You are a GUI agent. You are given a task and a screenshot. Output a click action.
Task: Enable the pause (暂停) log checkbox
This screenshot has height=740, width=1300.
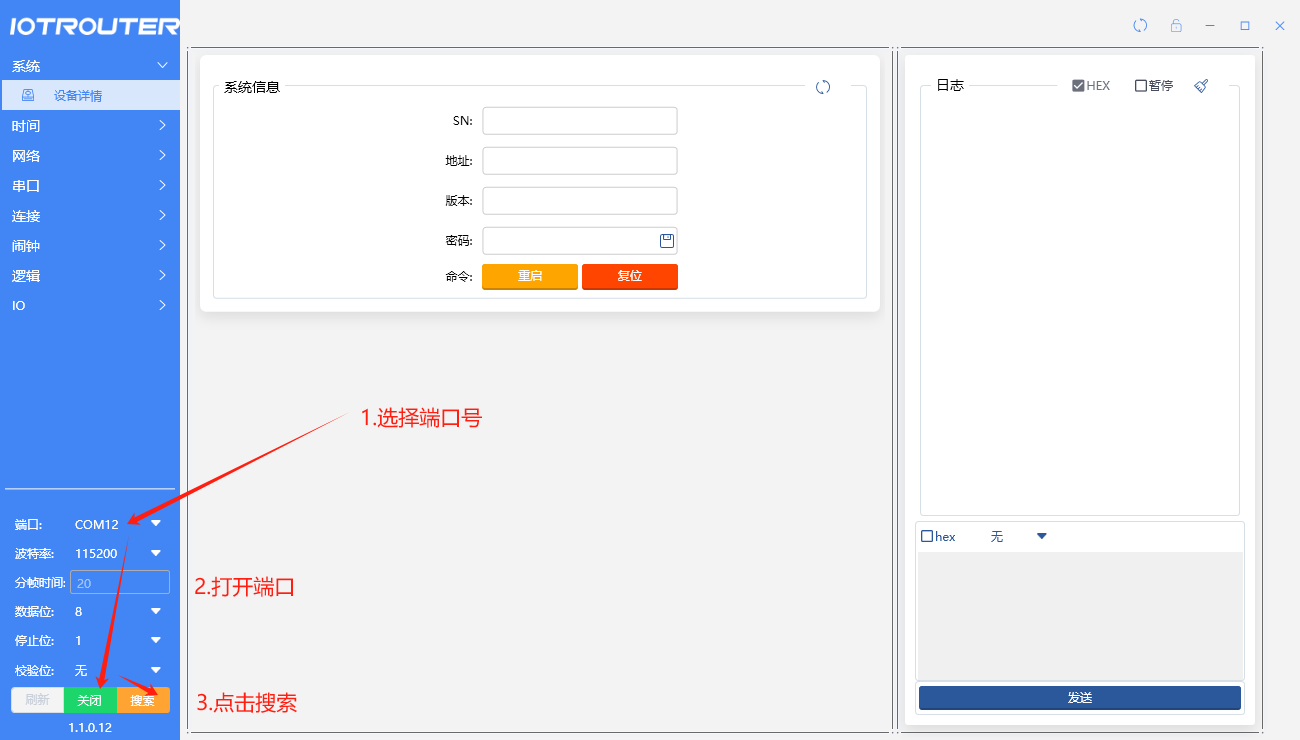click(1141, 86)
